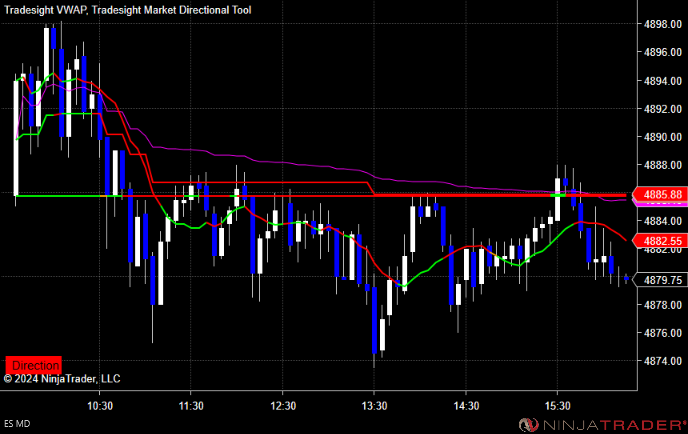
Task: Click the 4890.00 price axis label
Action: (x=663, y=137)
